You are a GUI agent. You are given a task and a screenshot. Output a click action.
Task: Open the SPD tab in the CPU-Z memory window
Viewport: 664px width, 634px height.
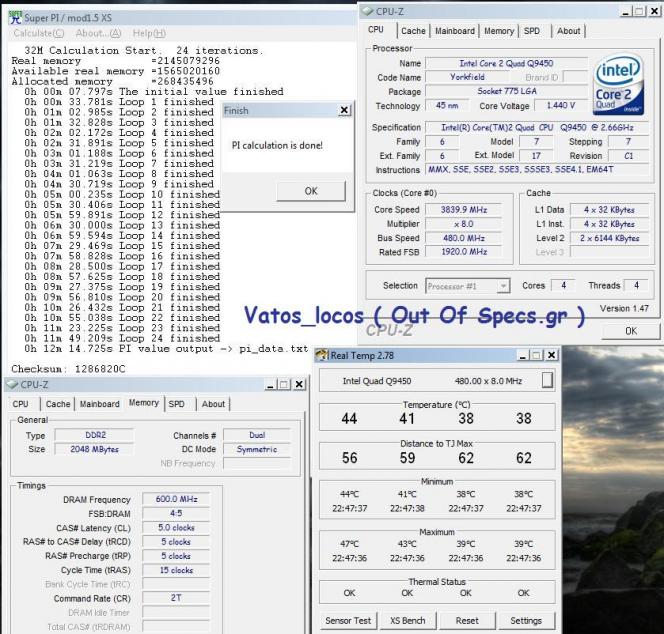pyautogui.click(x=176, y=404)
